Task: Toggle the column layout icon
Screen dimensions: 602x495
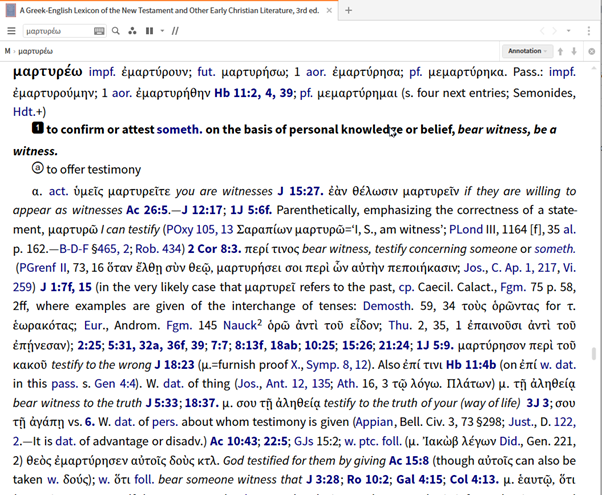Action: coord(150,31)
